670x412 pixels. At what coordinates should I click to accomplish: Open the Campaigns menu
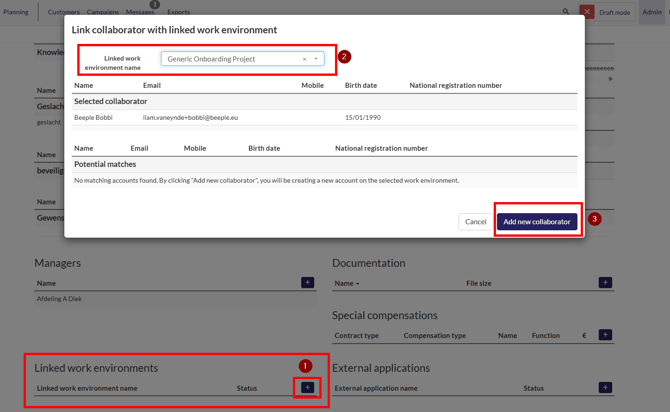click(102, 12)
